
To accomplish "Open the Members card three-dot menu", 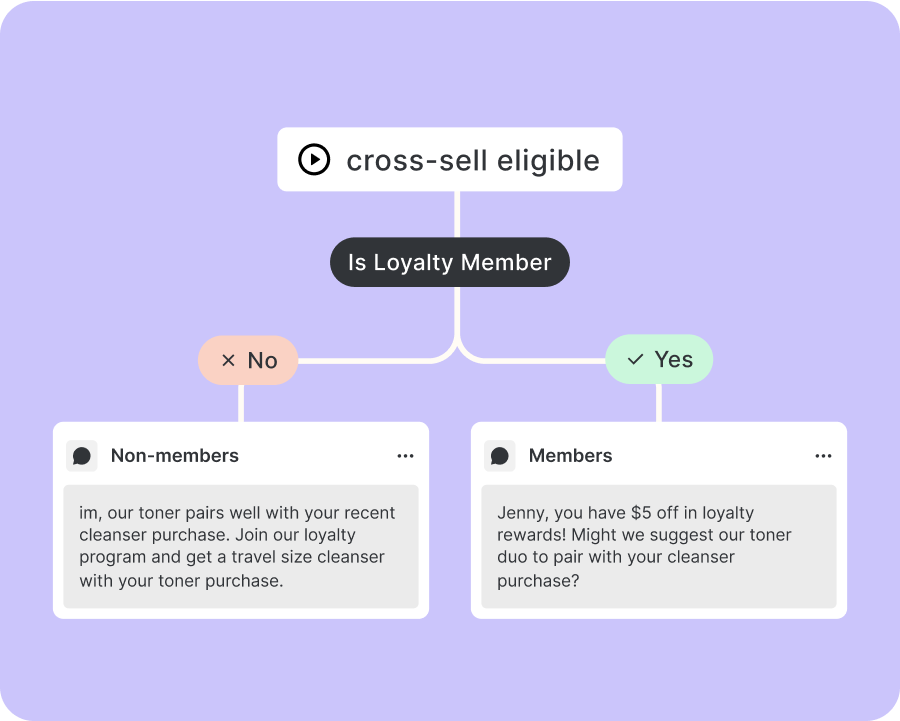I will pos(823,456).
